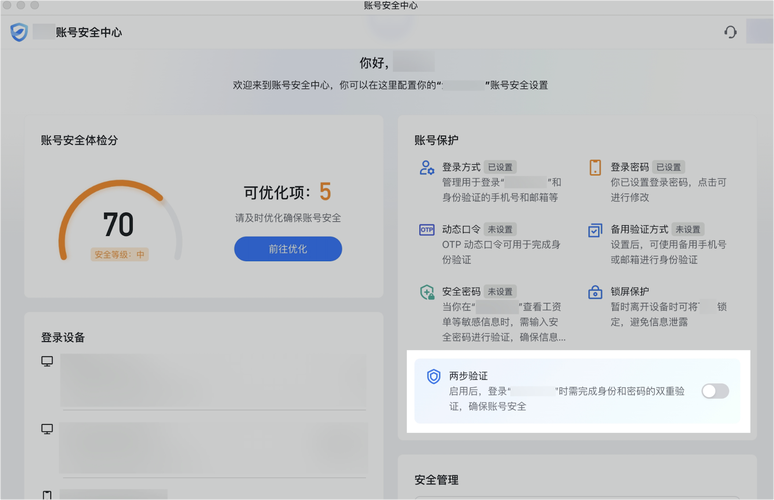Click the orange 可优化项 number 5
The width and height of the screenshot is (774, 500).
tap(325, 192)
